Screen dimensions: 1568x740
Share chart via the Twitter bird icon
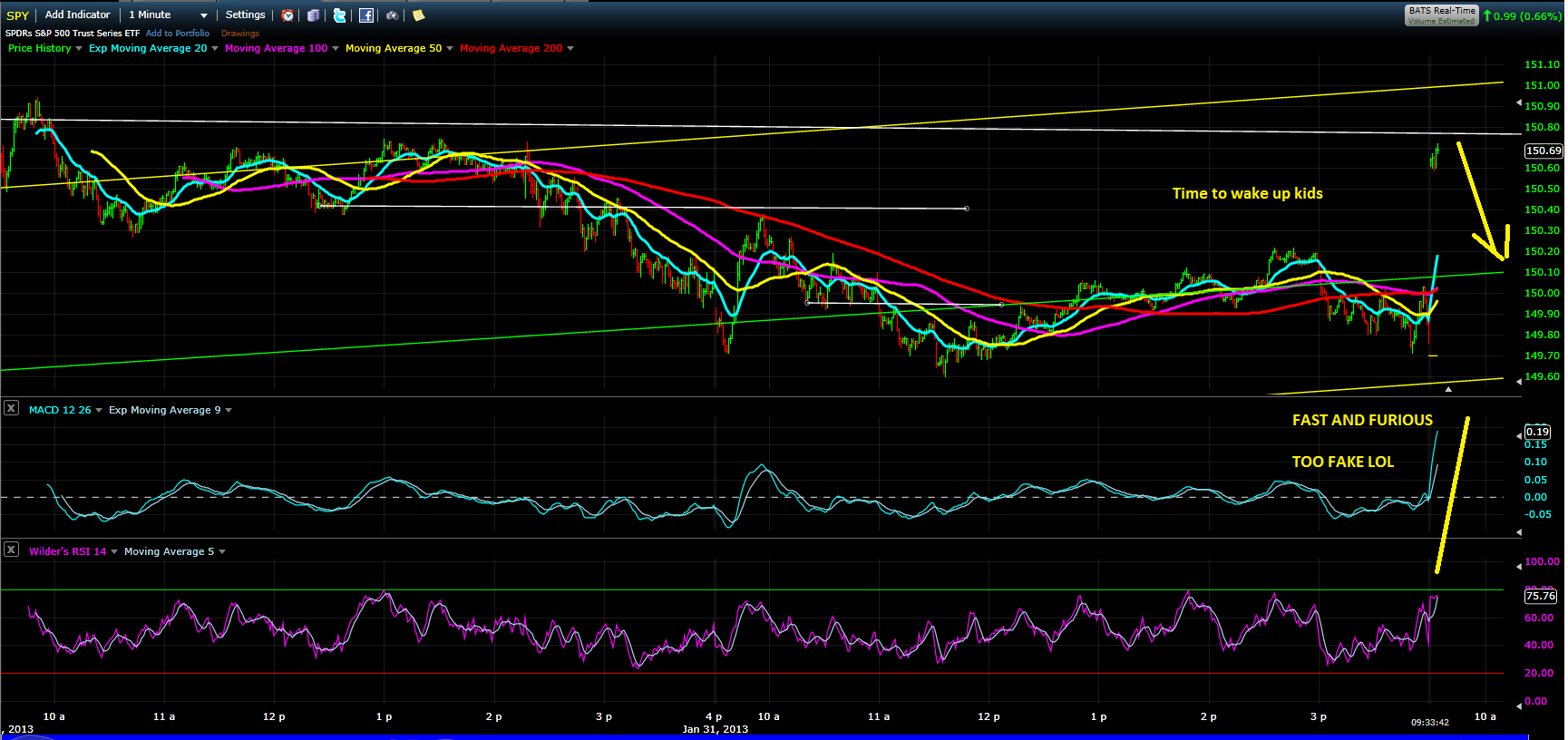[x=339, y=15]
